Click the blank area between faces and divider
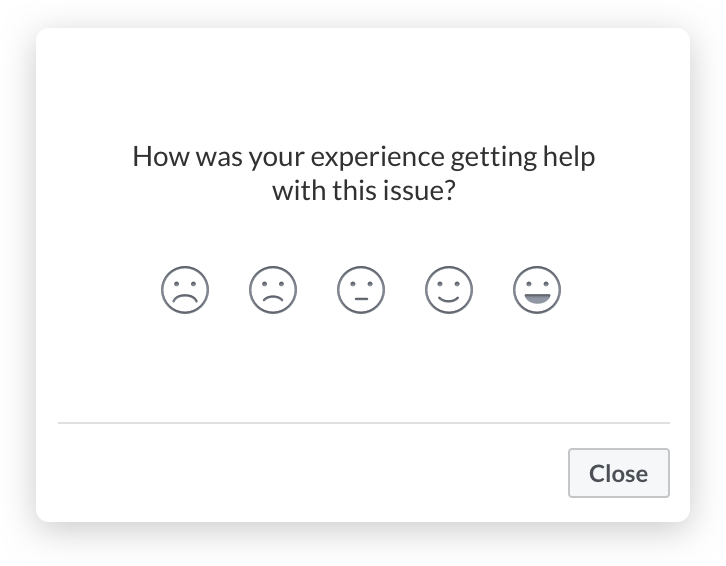 click(x=363, y=368)
